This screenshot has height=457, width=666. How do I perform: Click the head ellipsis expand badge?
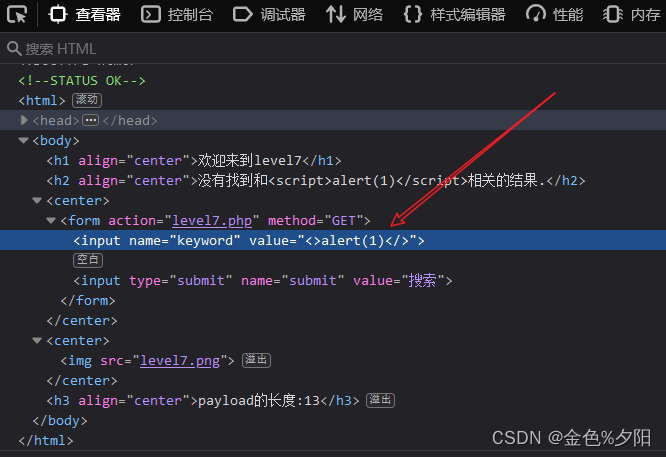tap(90, 120)
